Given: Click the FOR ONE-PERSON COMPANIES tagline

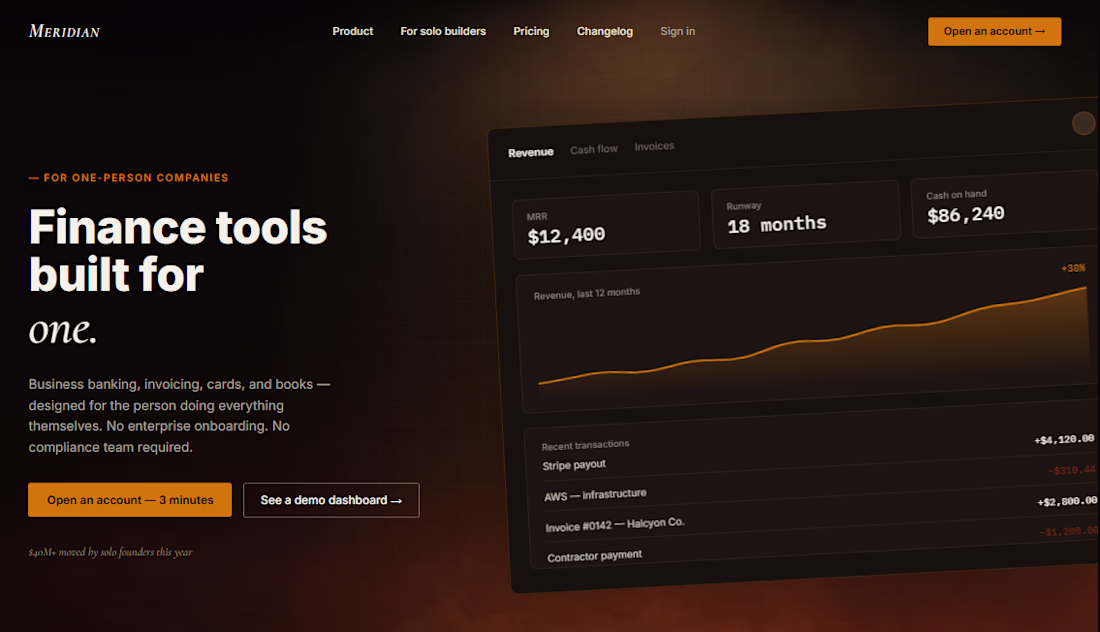Looking at the screenshot, I should click(128, 177).
